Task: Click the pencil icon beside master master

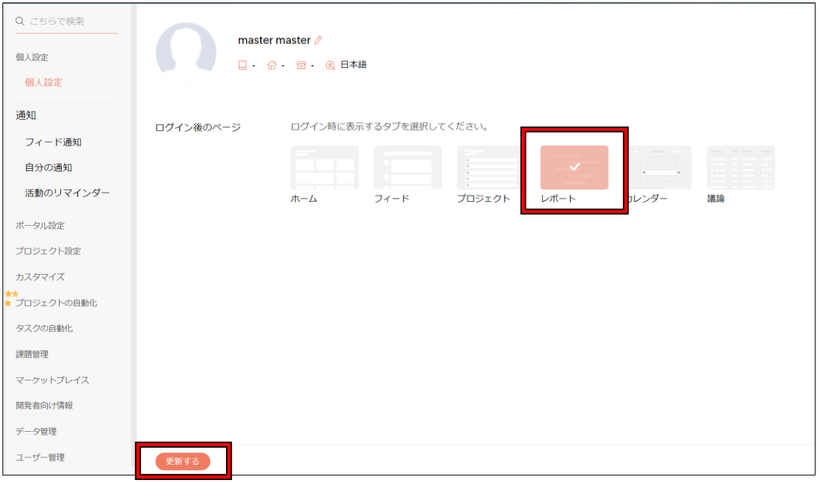Action: click(x=319, y=41)
